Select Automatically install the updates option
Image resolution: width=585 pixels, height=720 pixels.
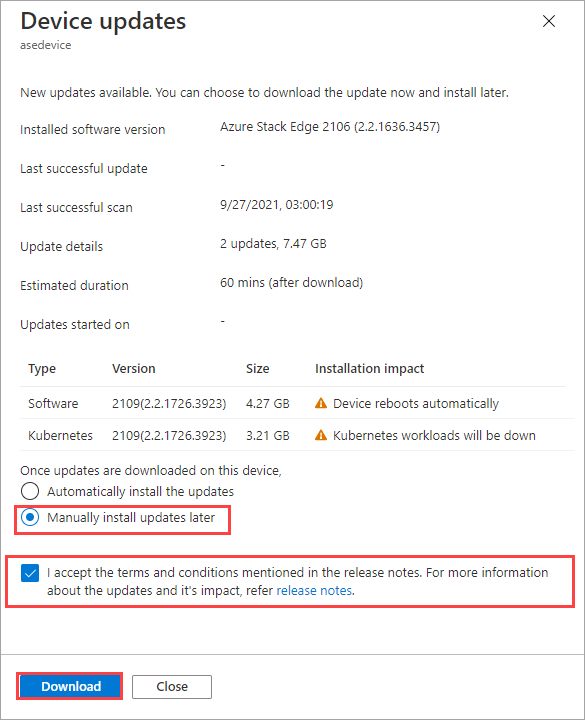30,491
